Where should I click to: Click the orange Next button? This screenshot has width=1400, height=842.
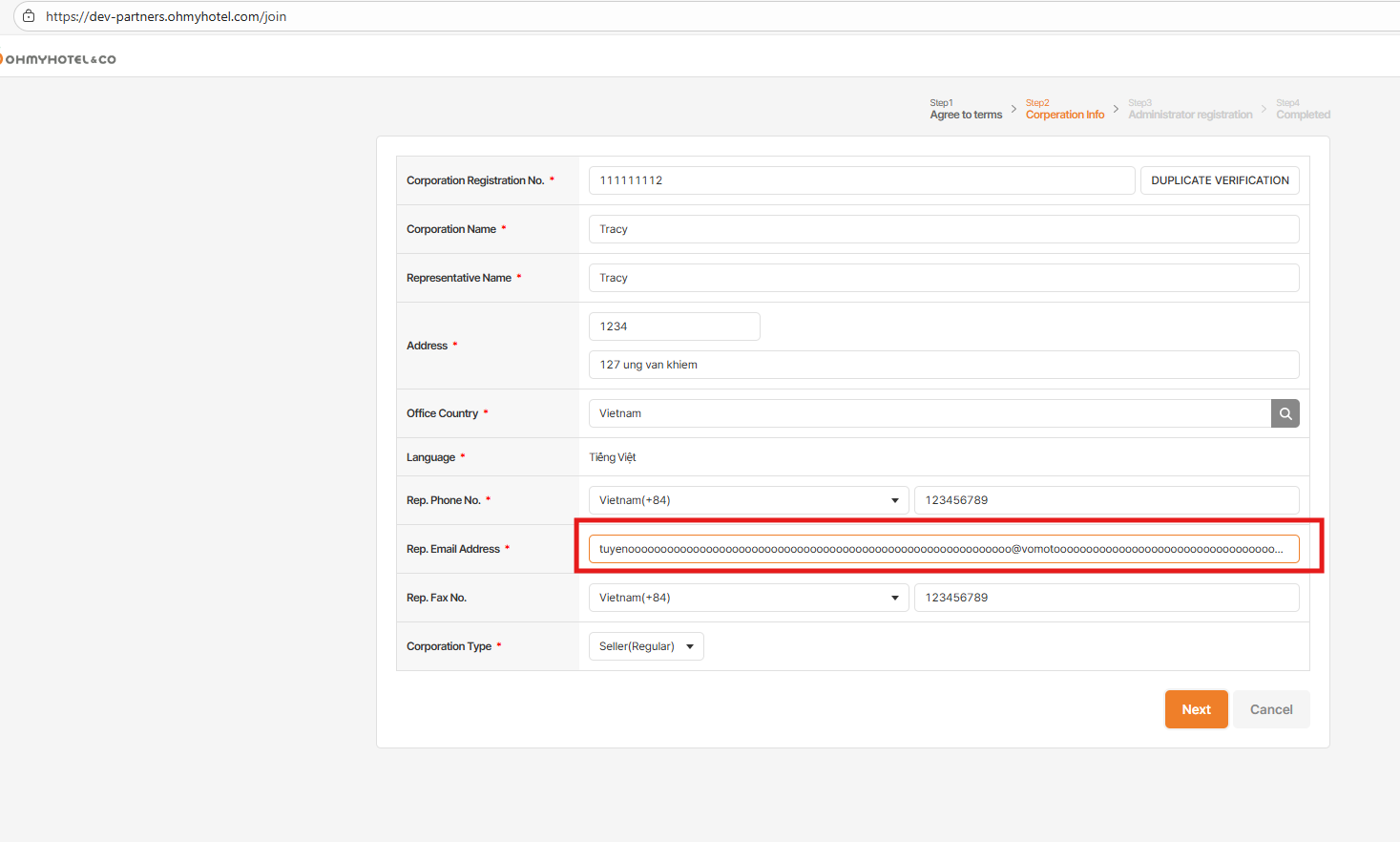coord(1196,709)
